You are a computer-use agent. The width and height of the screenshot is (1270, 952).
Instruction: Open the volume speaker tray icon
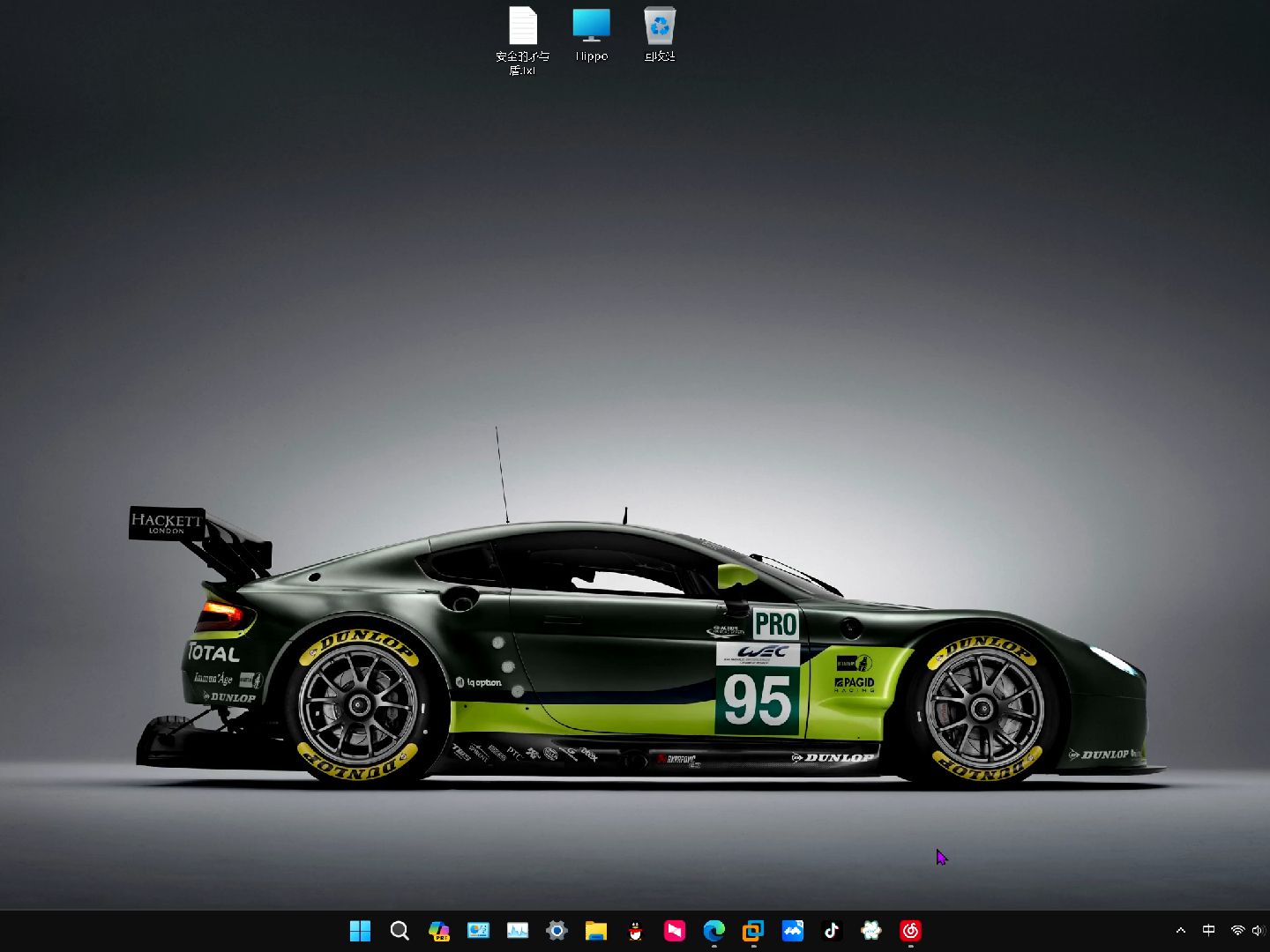1258,931
